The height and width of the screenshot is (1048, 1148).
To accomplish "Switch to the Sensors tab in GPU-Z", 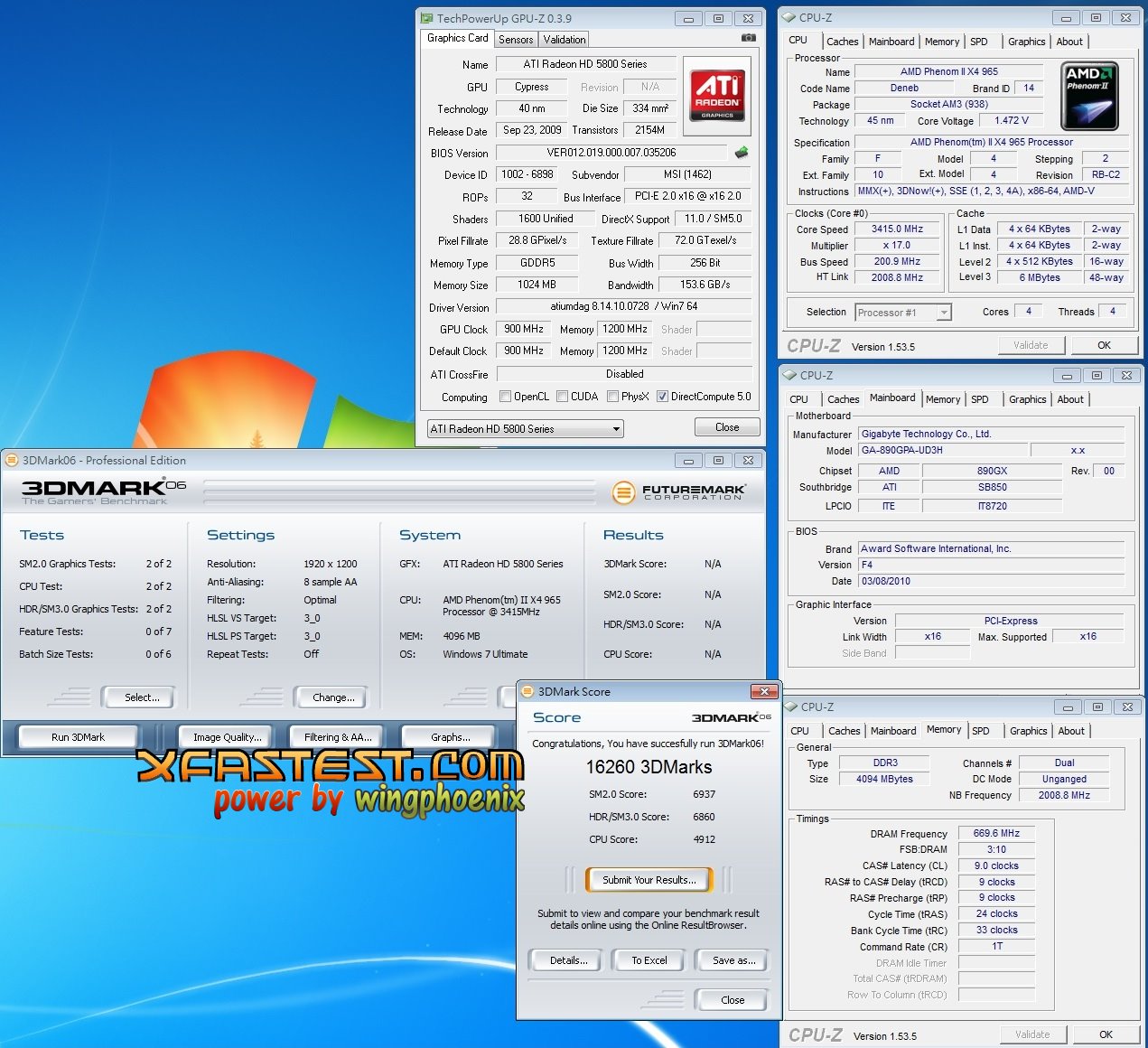I will pos(516,40).
